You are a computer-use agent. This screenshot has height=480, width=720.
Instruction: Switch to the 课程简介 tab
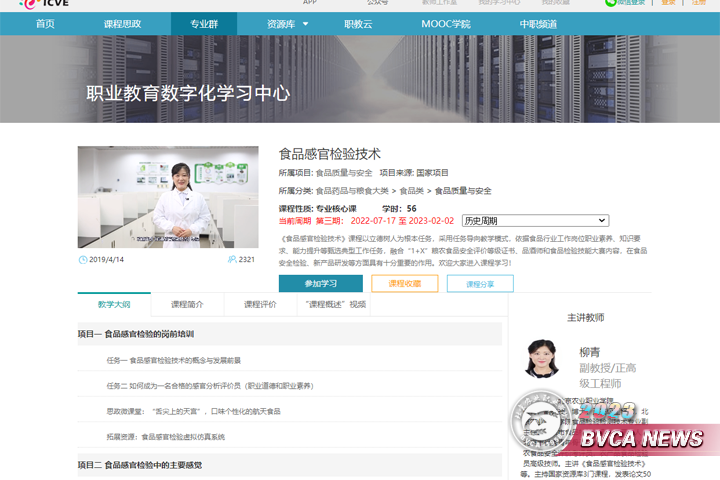[187, 304]
